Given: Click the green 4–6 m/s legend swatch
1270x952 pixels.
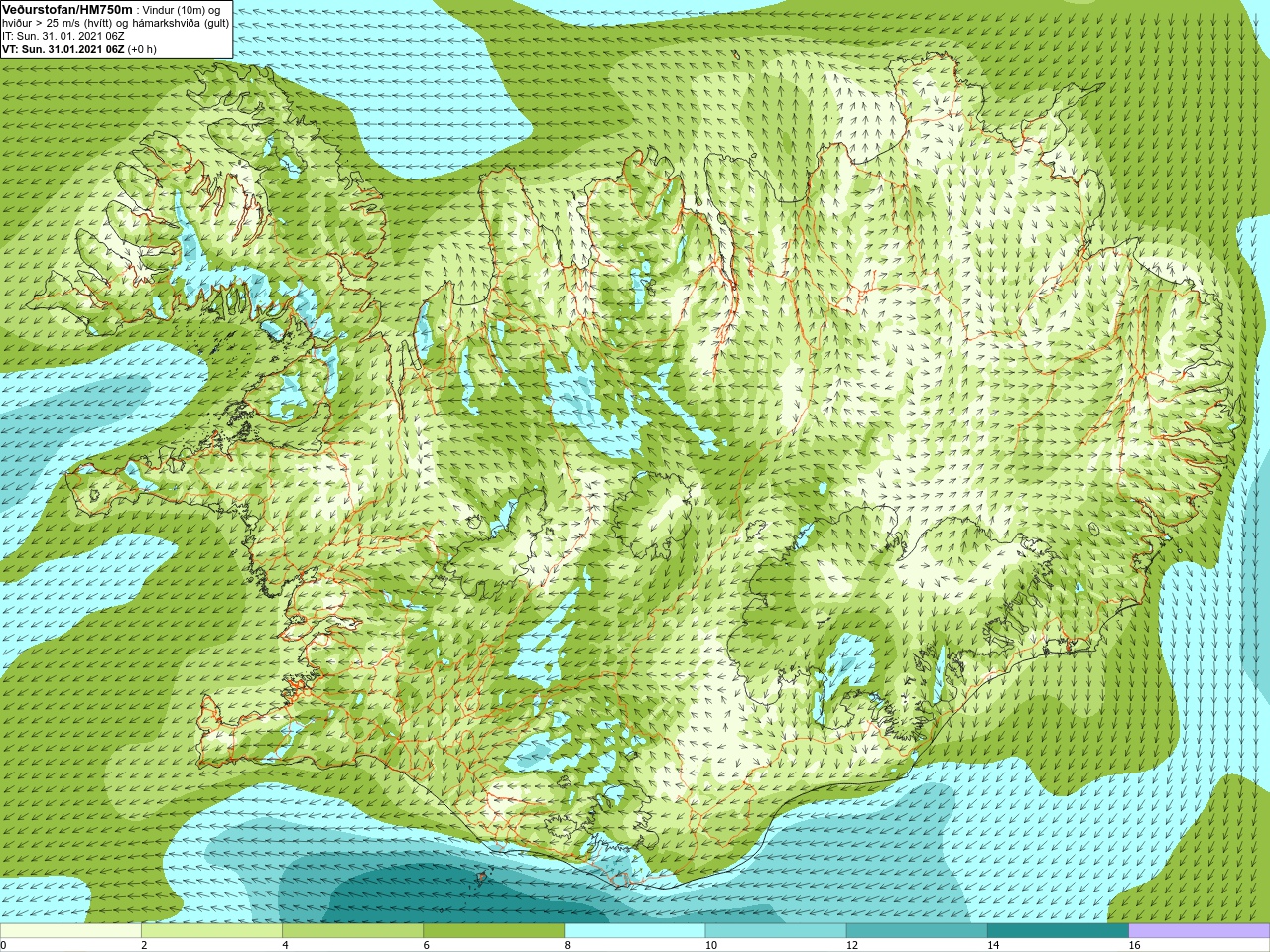Looking at the screenshot, I should tap(352, 931).
